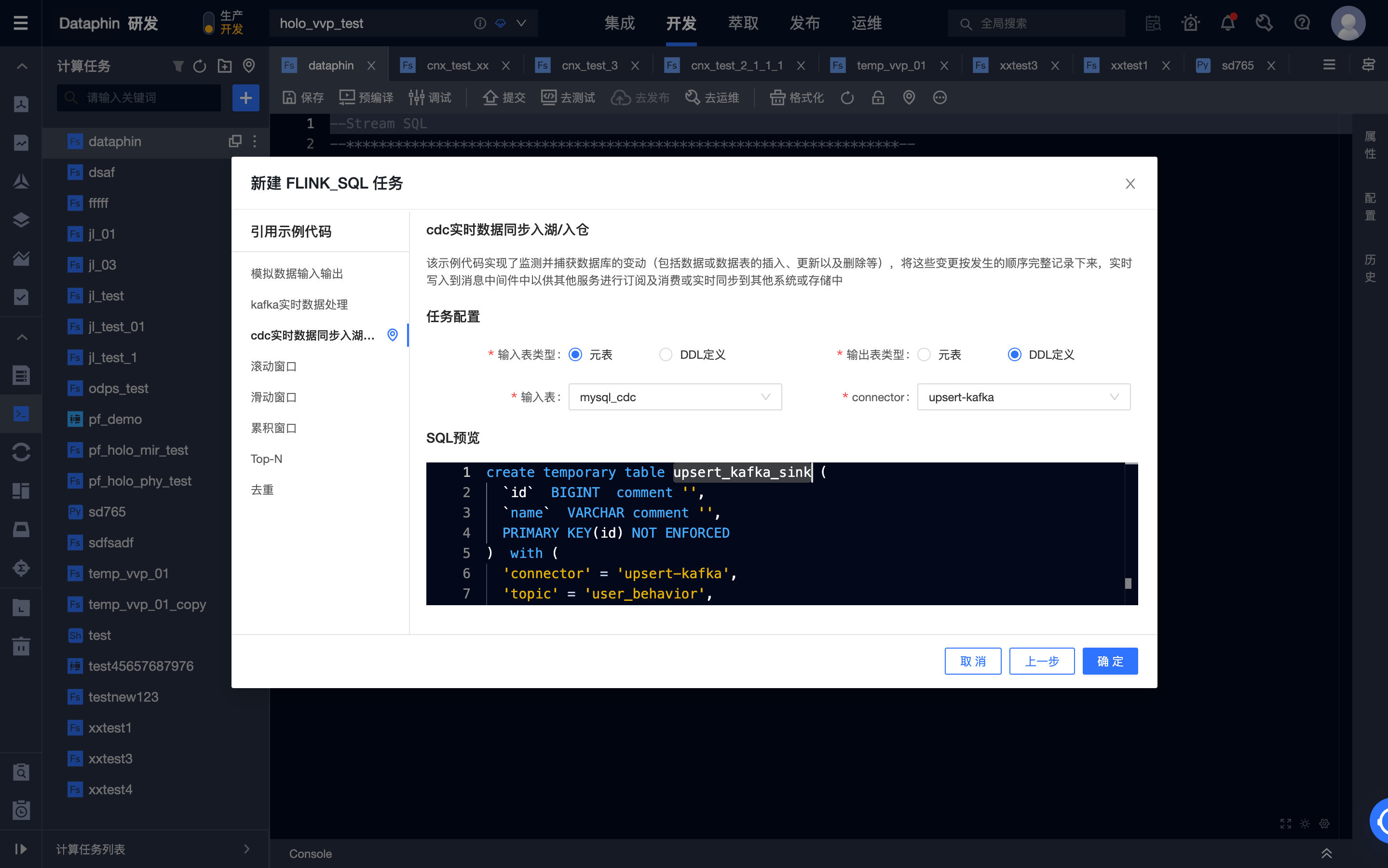Refresh the 计算任务 list
This screenshot has height=868, width=1388.
click(200, 66)
